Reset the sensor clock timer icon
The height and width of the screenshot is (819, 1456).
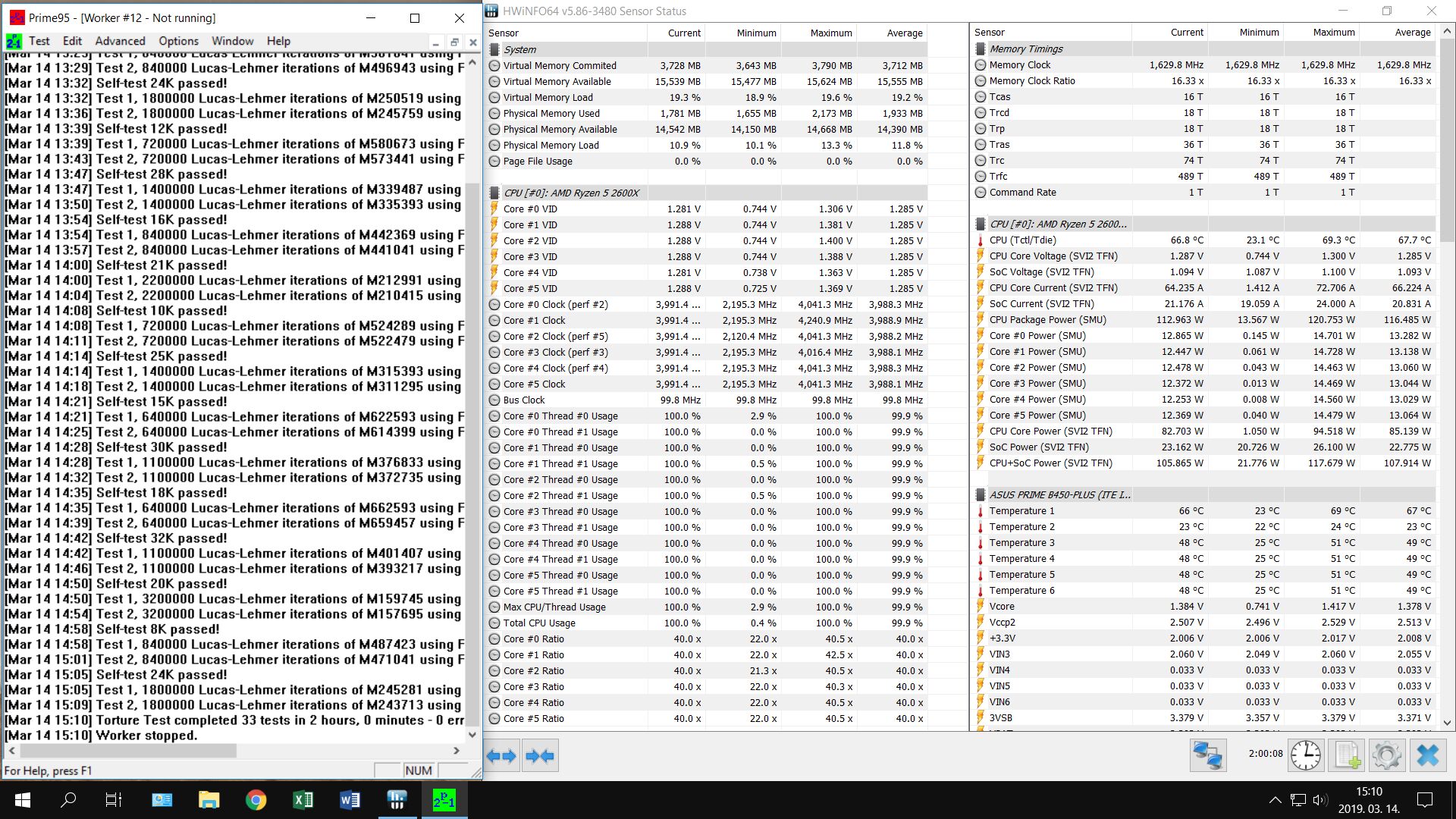click(x=1305, y=755)
